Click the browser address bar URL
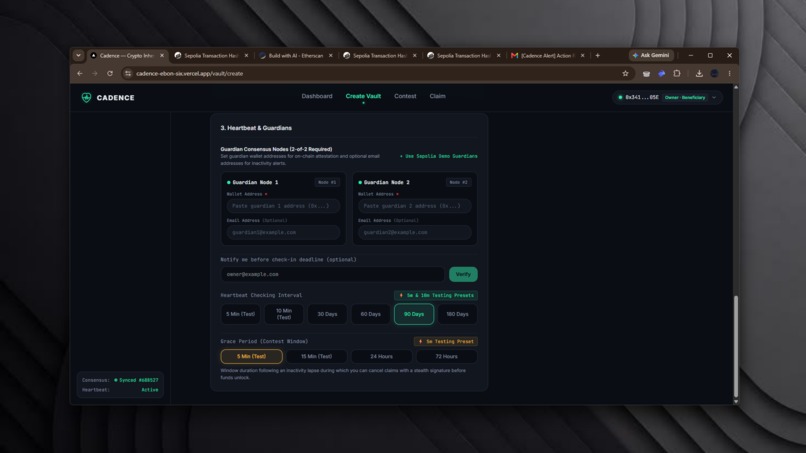Image resolution: width=806 pixels, height=453 pixels. coord(190,74)
